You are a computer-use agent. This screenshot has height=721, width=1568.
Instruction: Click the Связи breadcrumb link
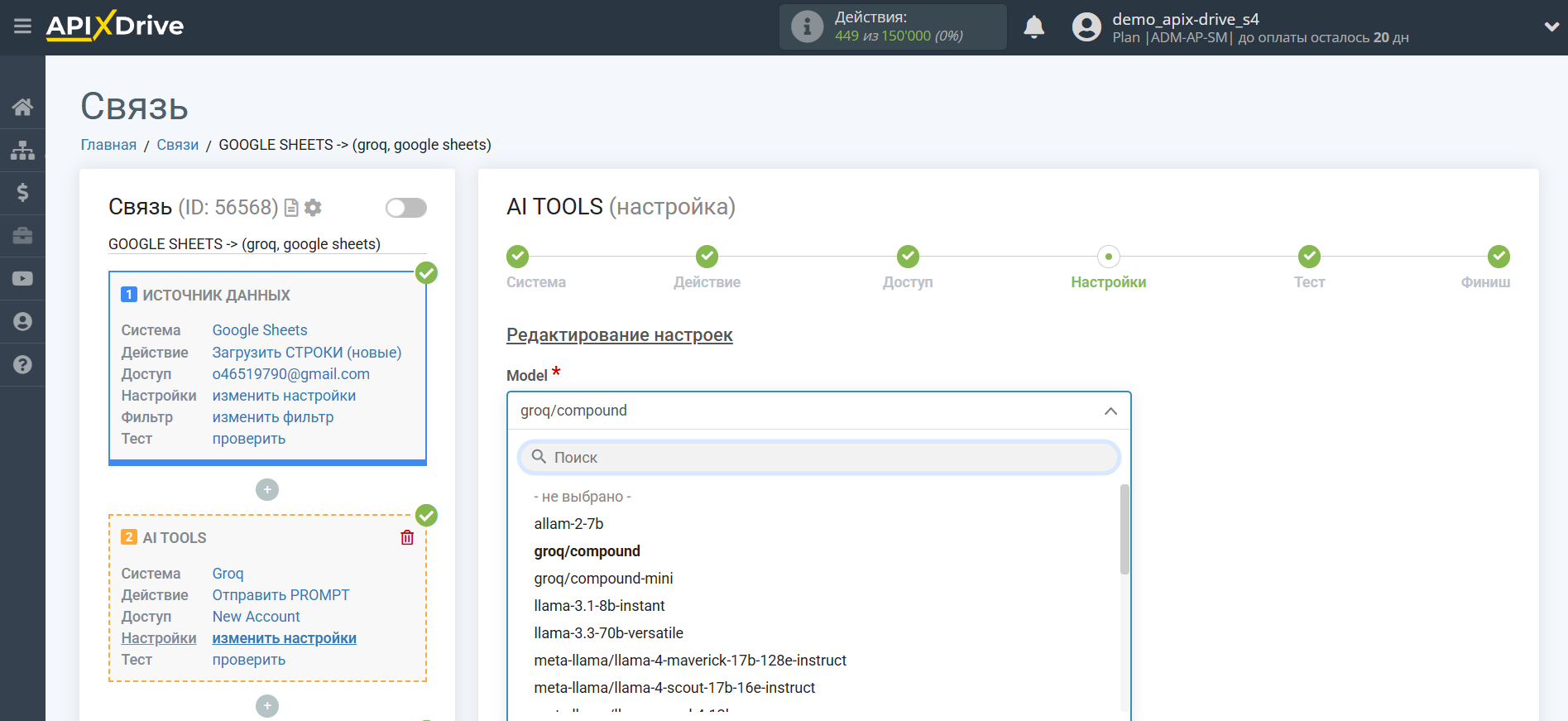click(x=177, y=145)
